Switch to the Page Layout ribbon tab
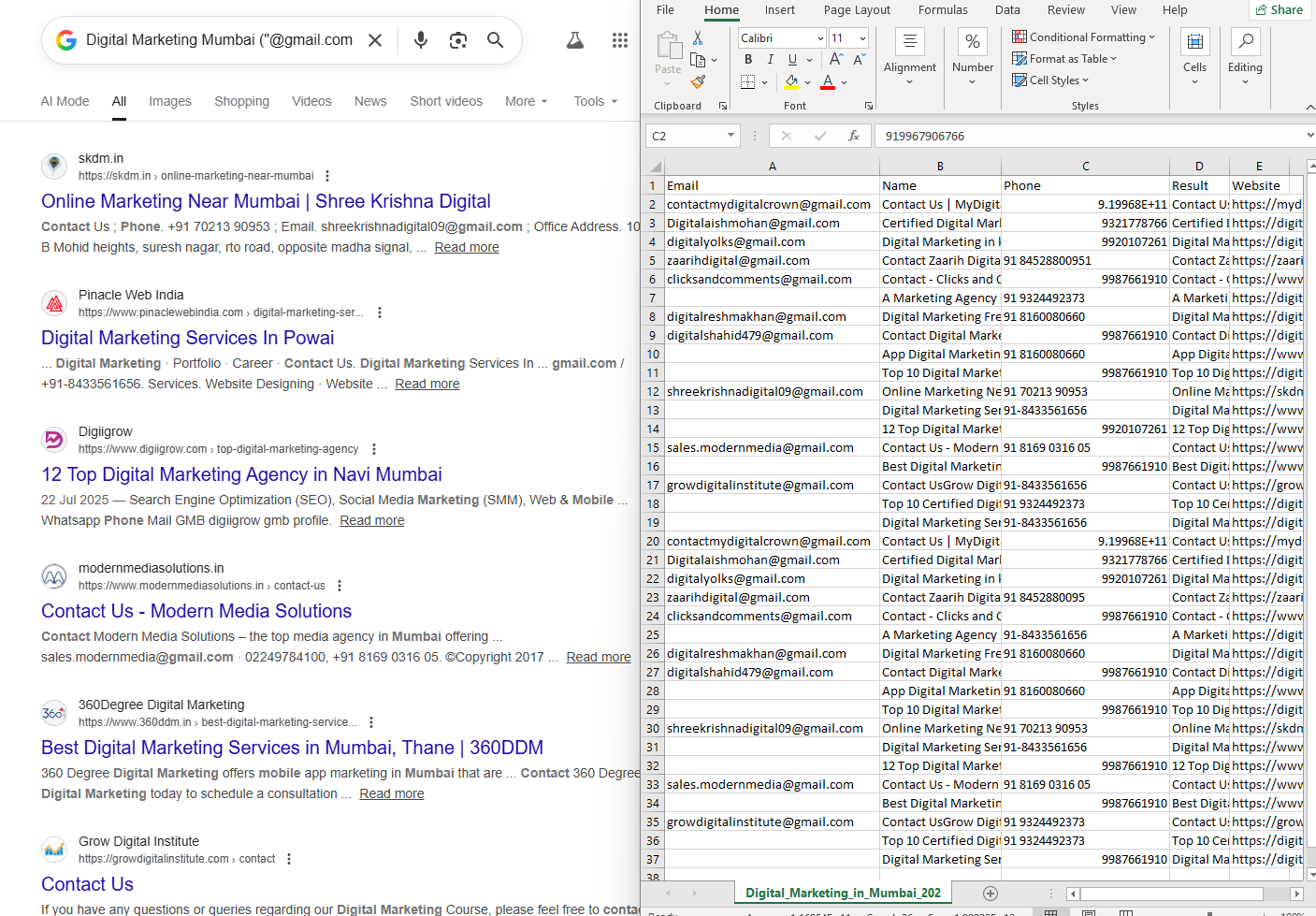 (856, 10)
